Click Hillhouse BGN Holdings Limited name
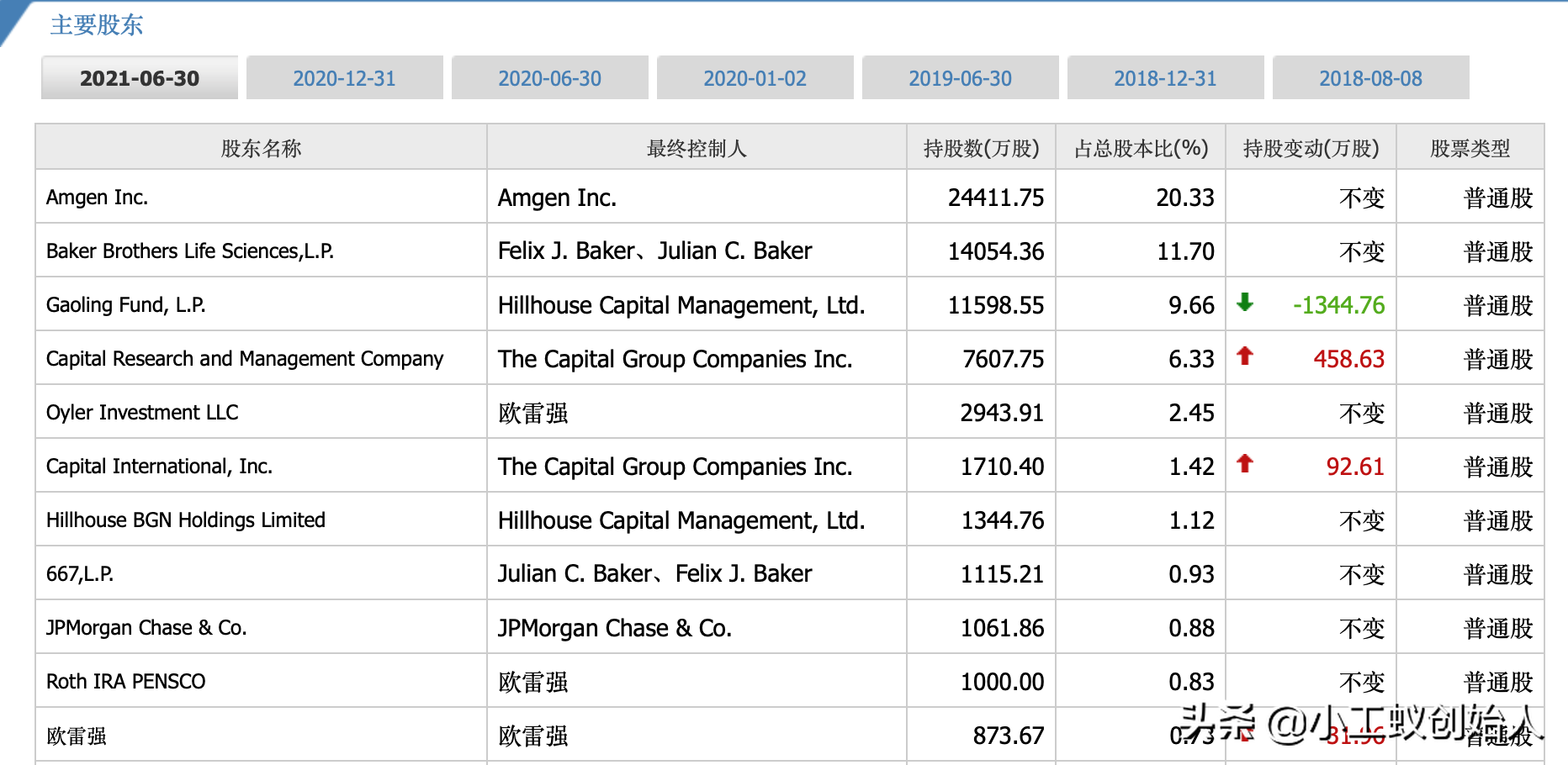Screen dimensions: 1568x765 pos(186,520)
